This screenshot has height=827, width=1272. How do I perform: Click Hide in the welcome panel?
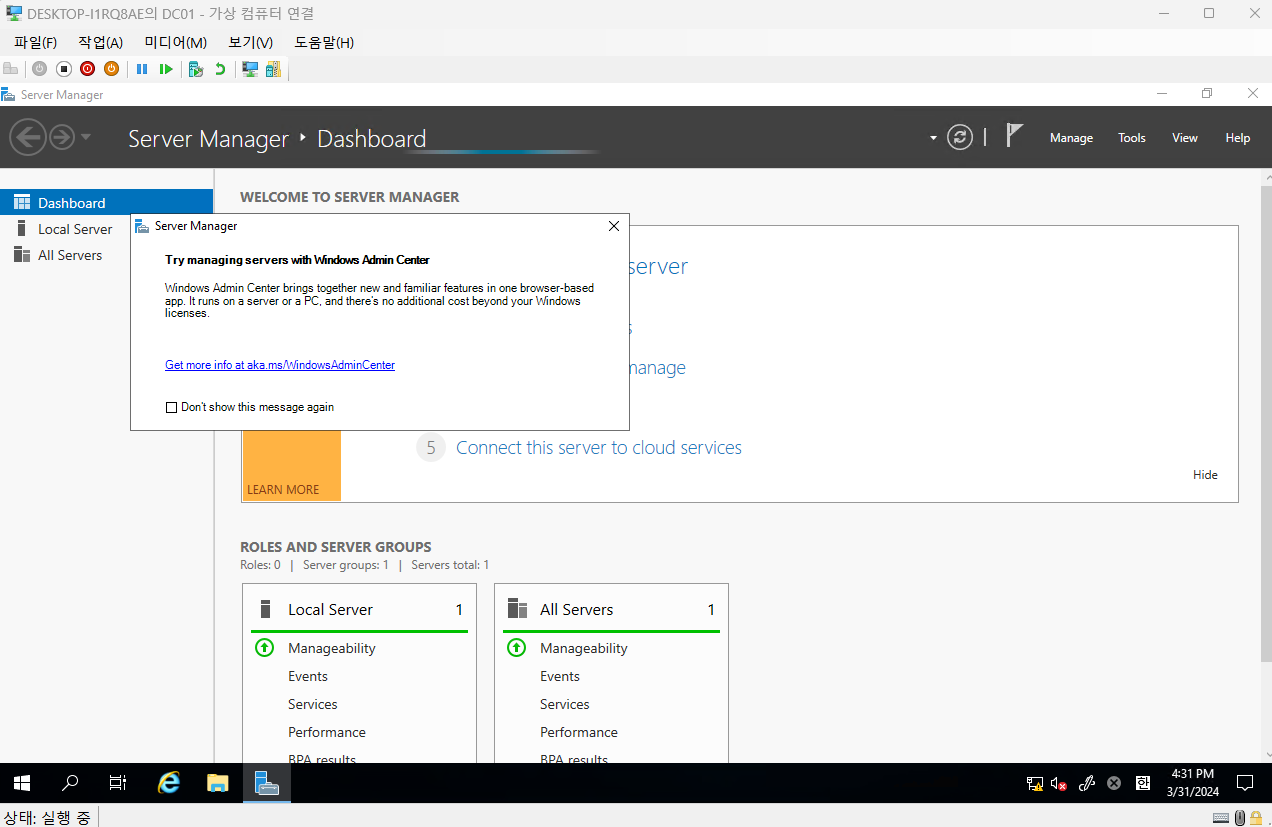click(x=1205, y=475)
